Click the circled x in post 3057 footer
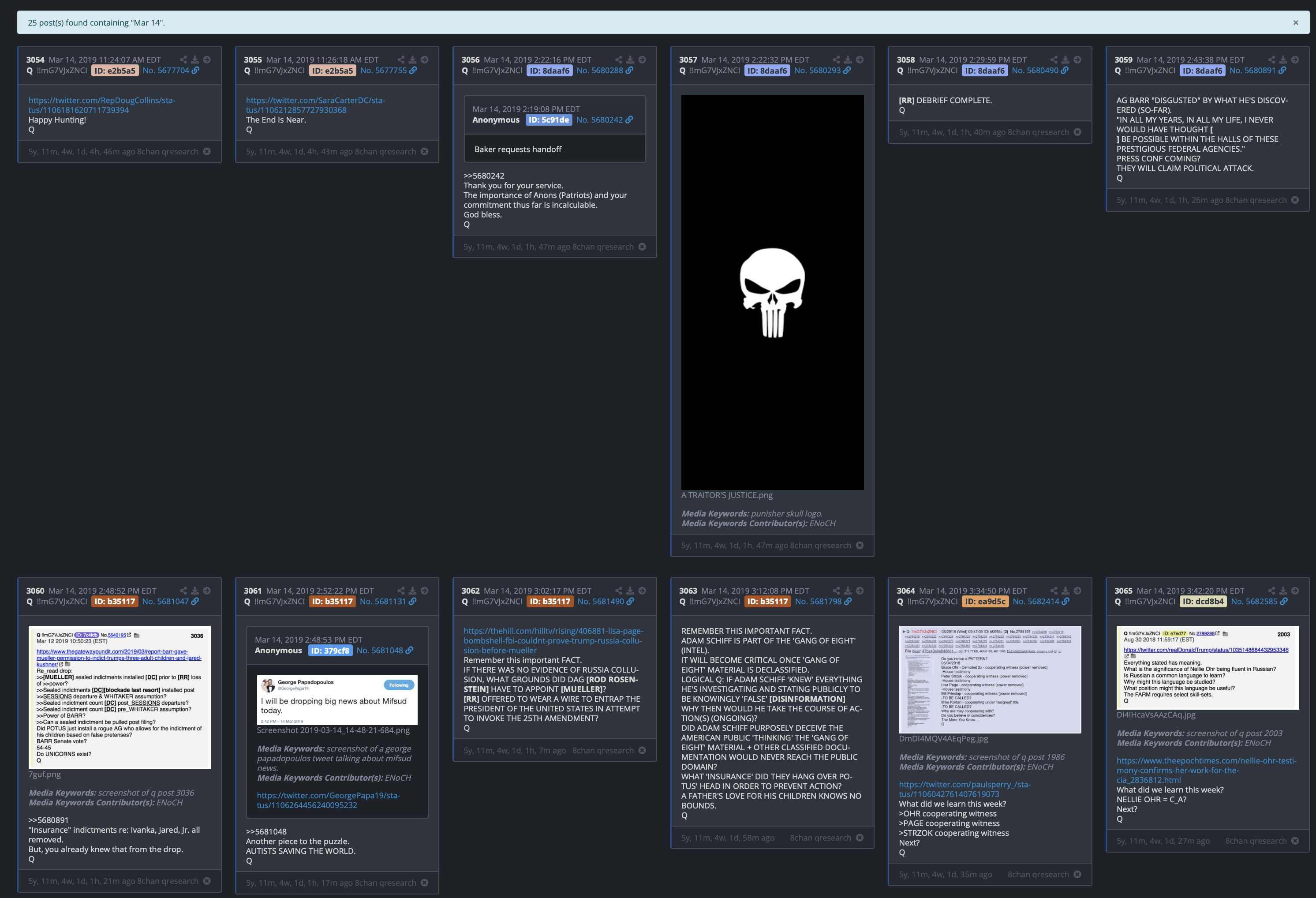Image resolution: width=1316 pixels, height=898 pixels. 860,545
